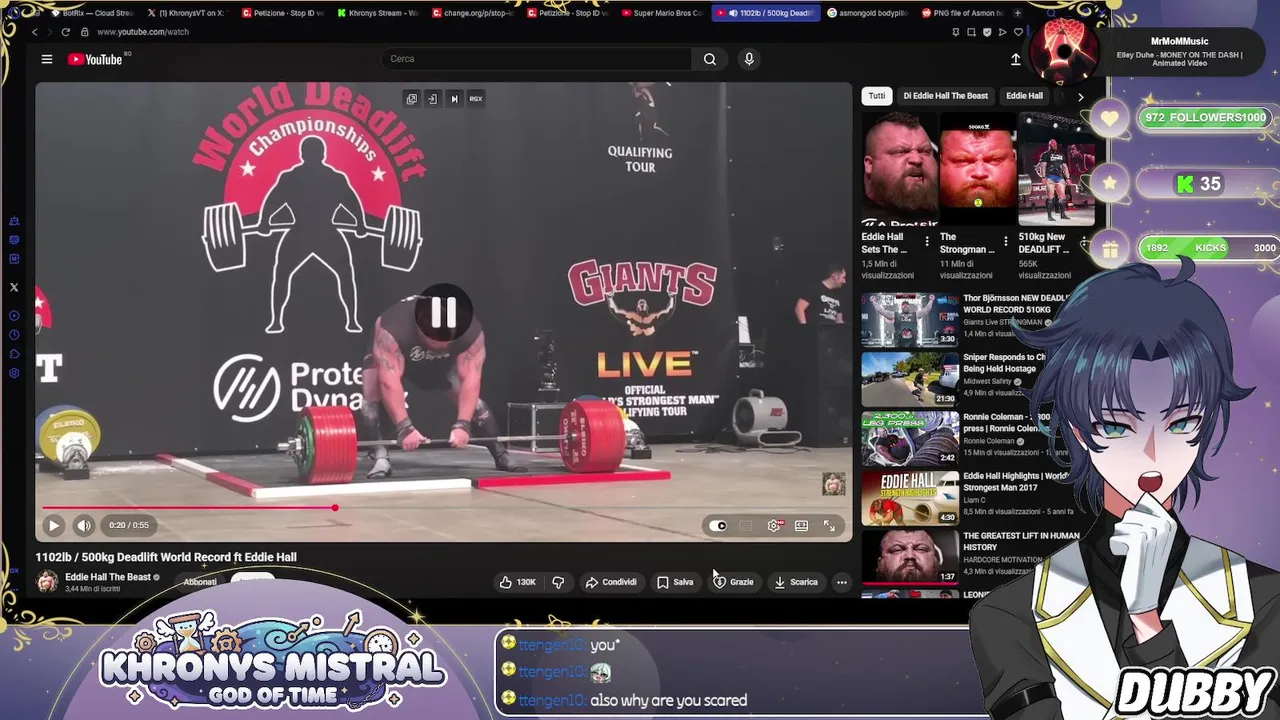Open options for Eddie Hall Sets The video

927,242
